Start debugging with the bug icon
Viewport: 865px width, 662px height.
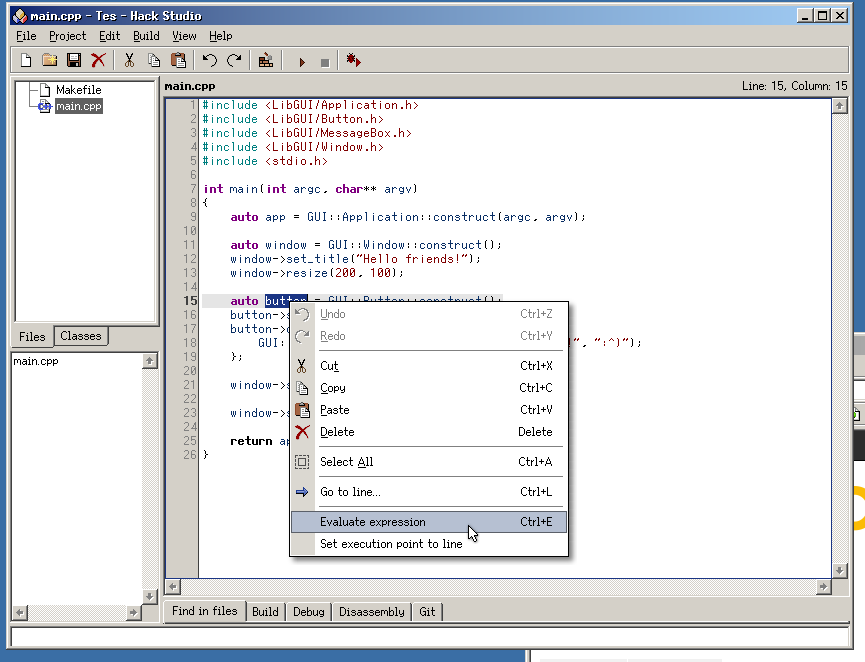353,60
